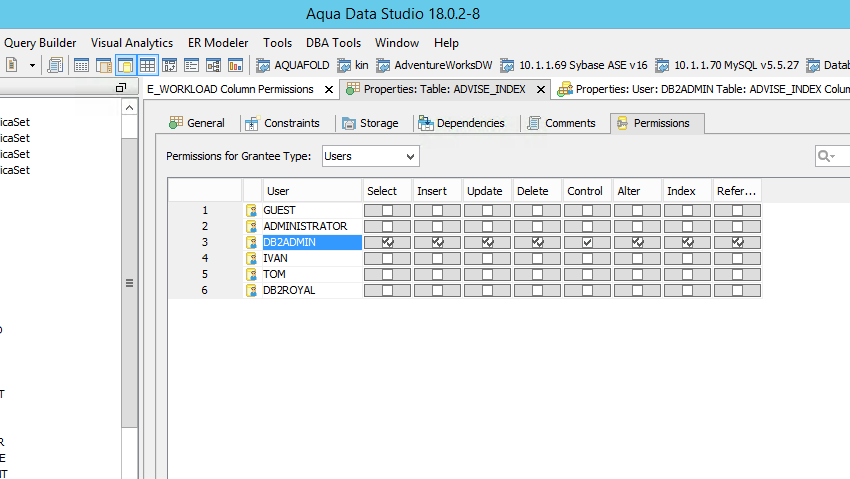Open the 10.1.1.70 MySQL v5.5.27 connection
The width and height of the screenshot is (850, 479).
[x=727, y=66]
